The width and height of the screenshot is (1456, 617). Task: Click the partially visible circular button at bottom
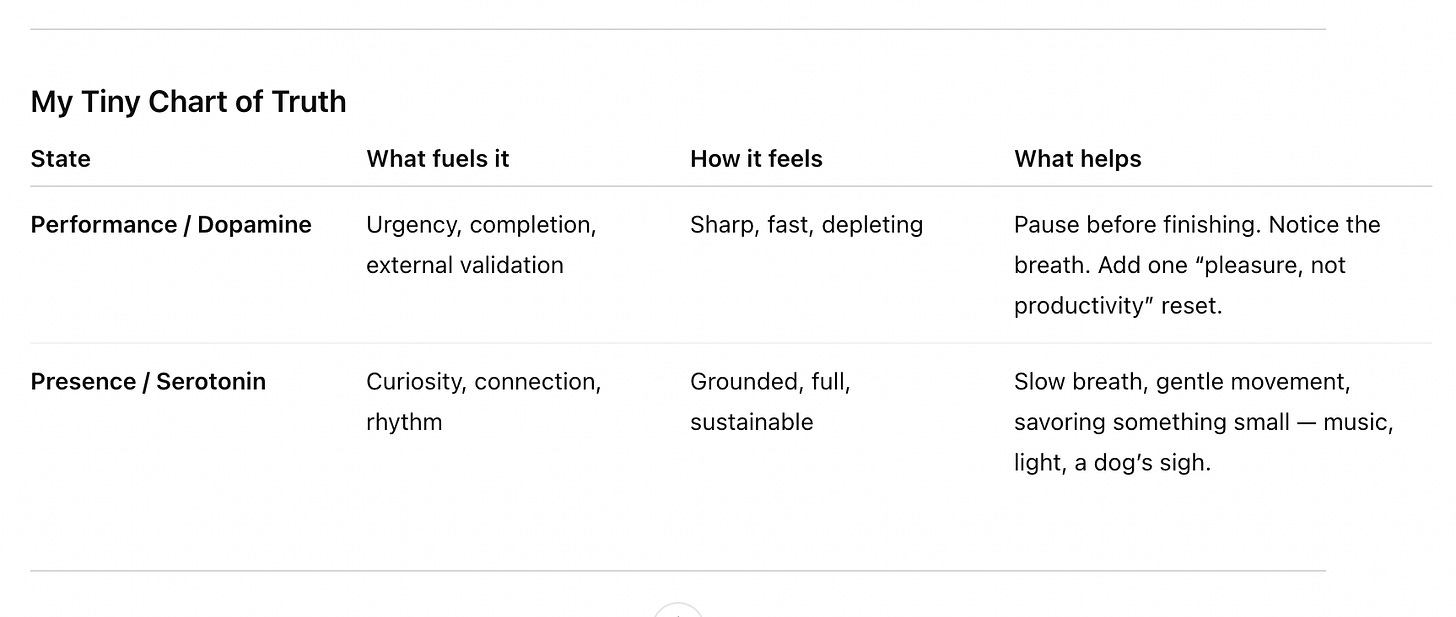pos(678,611)
